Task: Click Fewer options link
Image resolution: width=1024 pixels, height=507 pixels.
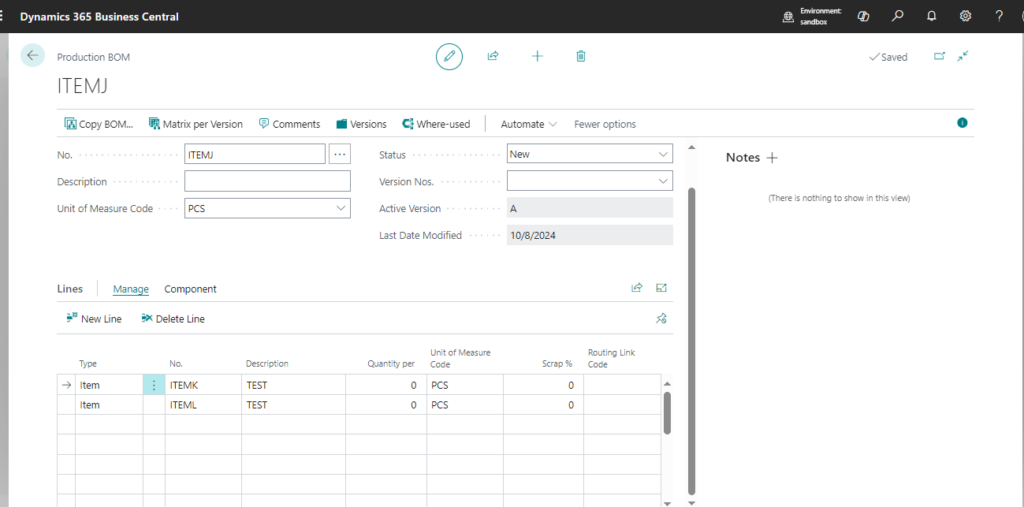Action: tap(605, 124)
